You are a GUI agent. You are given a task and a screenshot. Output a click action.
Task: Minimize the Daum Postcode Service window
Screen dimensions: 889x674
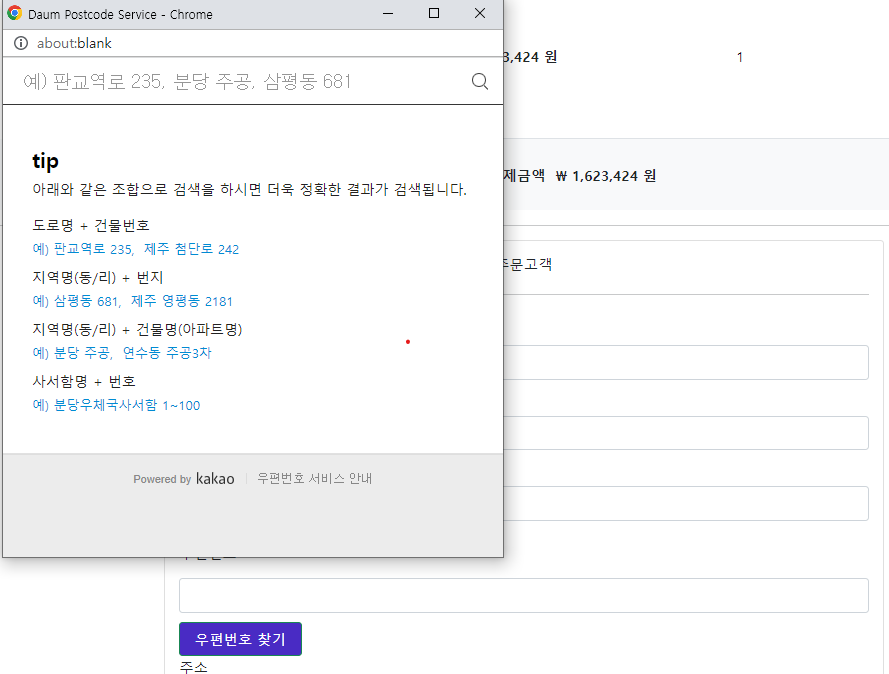(388, 14)
